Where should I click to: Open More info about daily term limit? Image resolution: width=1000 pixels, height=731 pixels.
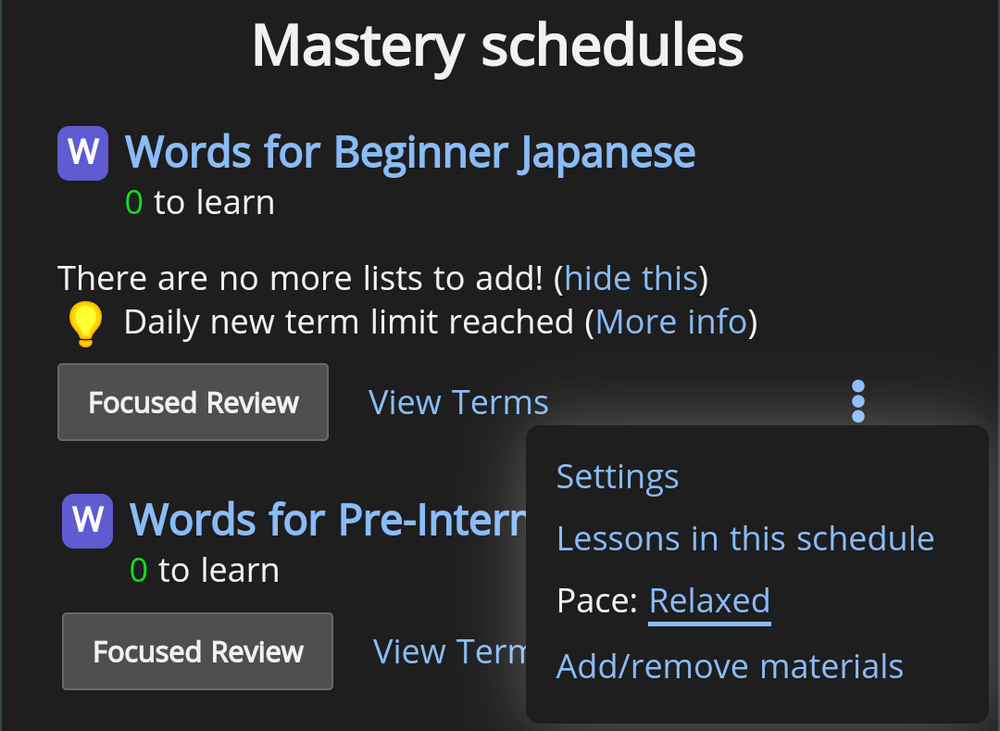(x=671, y=322)
